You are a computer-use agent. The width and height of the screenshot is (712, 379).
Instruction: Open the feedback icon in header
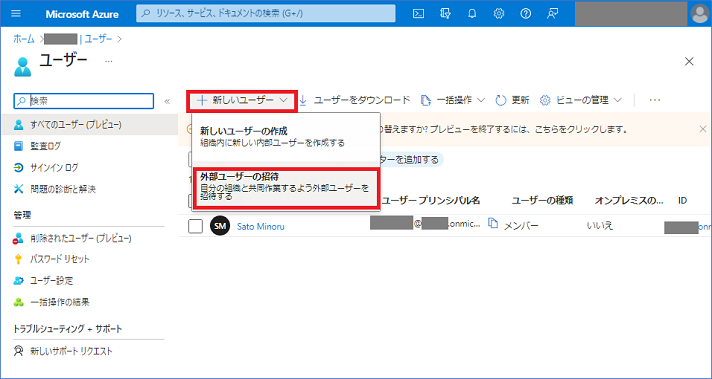pos(552,14)
